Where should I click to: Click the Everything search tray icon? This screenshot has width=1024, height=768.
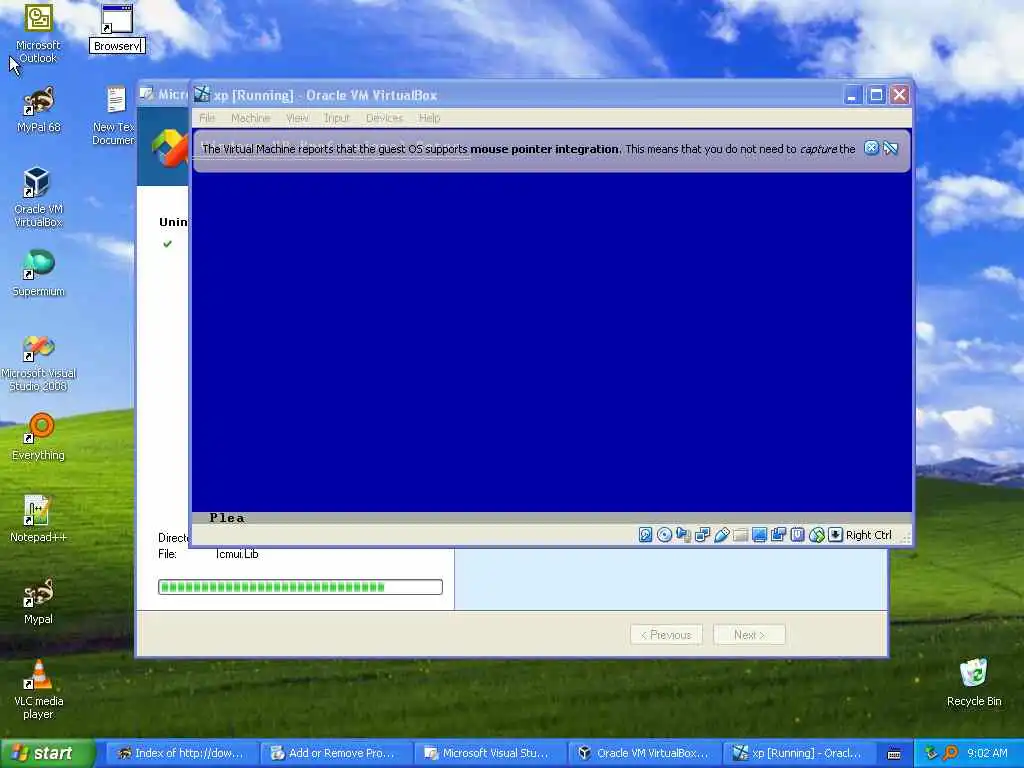[951, 753]
